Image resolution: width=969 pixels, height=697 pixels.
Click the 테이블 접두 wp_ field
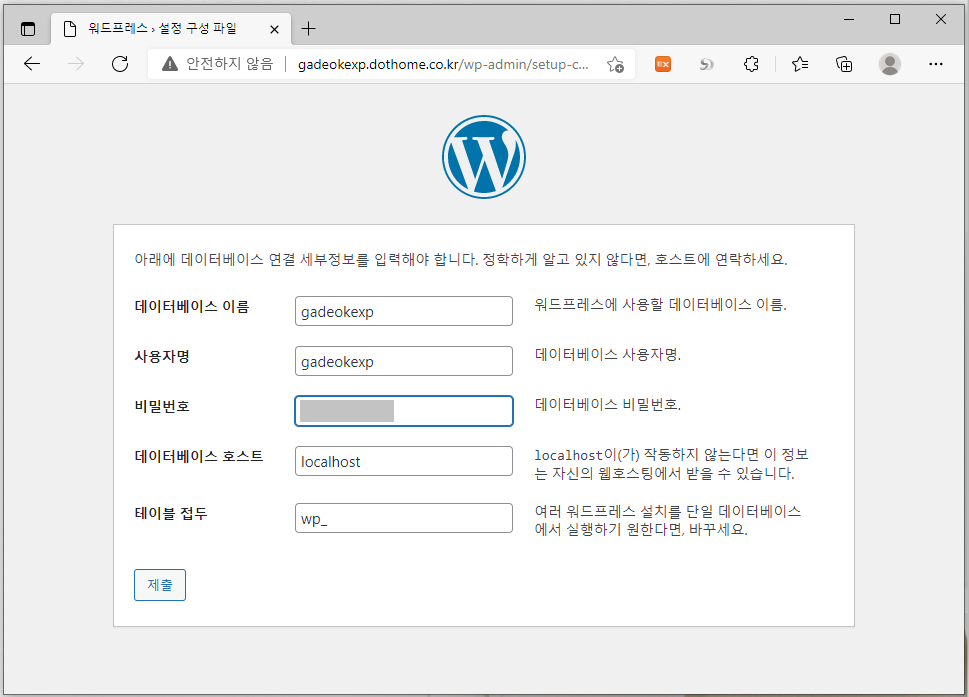404,518
